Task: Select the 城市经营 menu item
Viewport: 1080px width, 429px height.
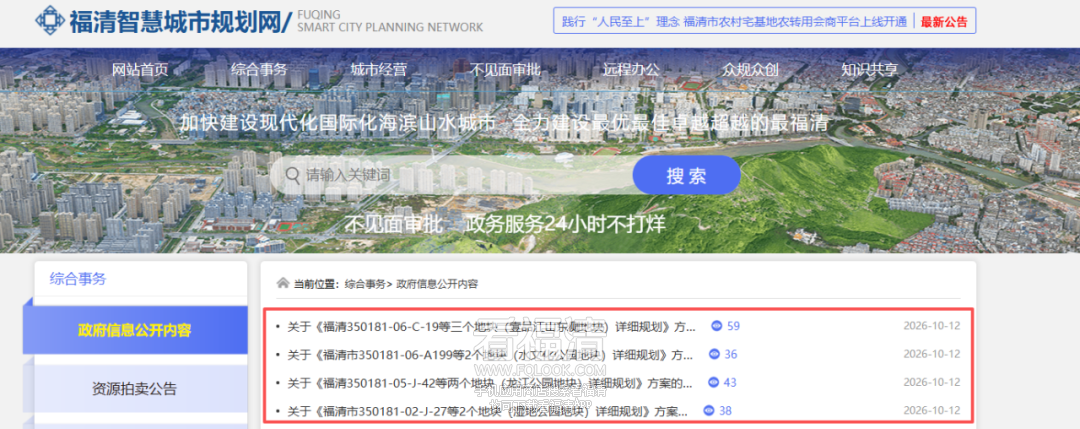Action: (x=378, y=70)
